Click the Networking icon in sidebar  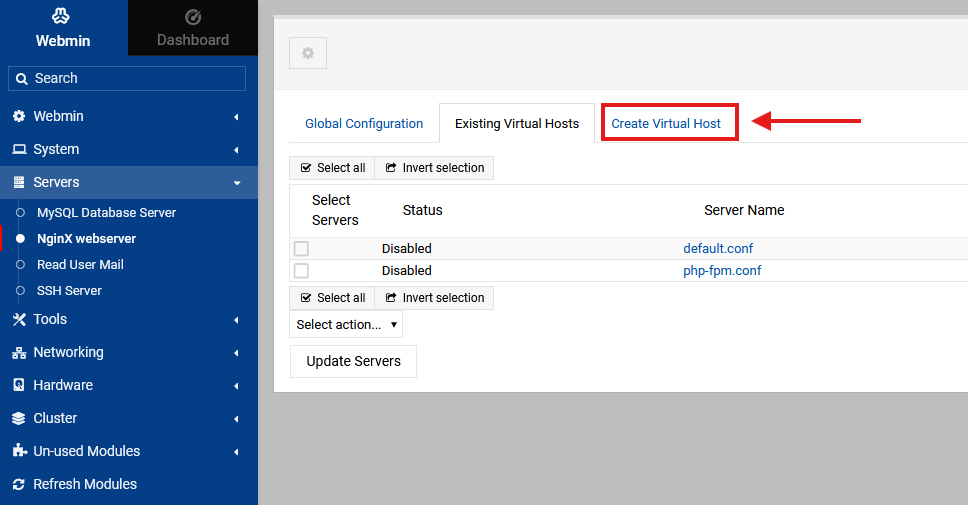[19, 352]
